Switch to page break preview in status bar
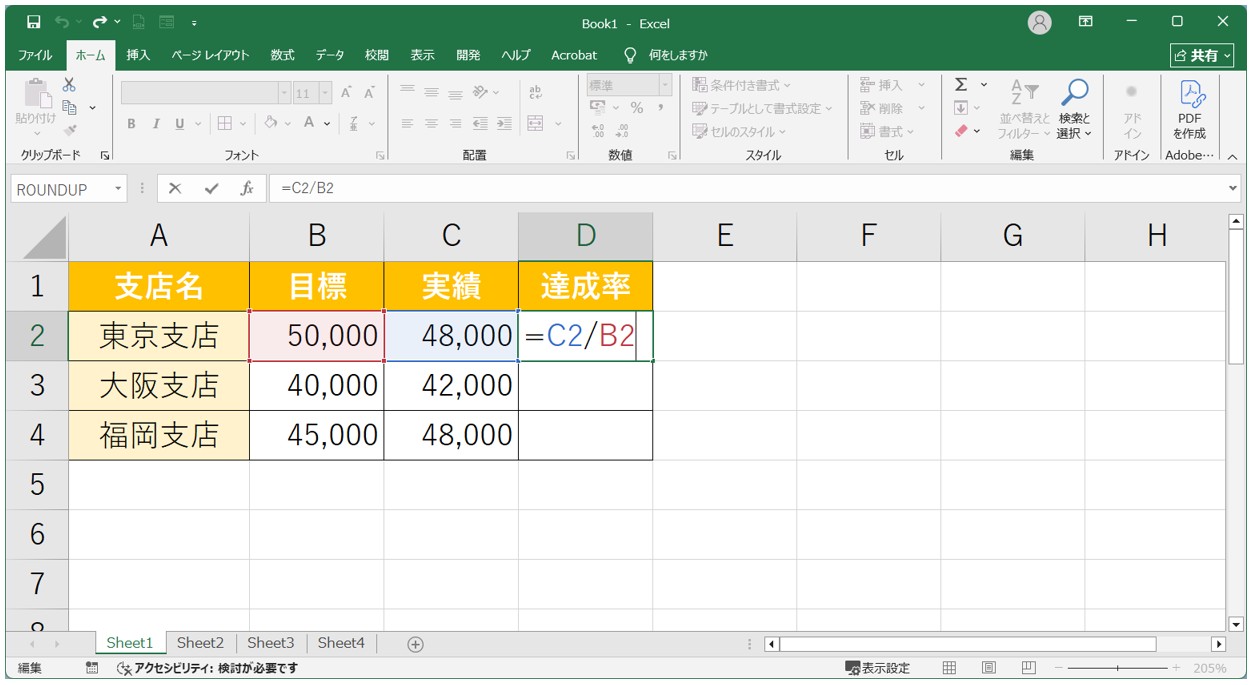Image resolution: width=1252 pixels, height=685 pixels. point(1028,668)
